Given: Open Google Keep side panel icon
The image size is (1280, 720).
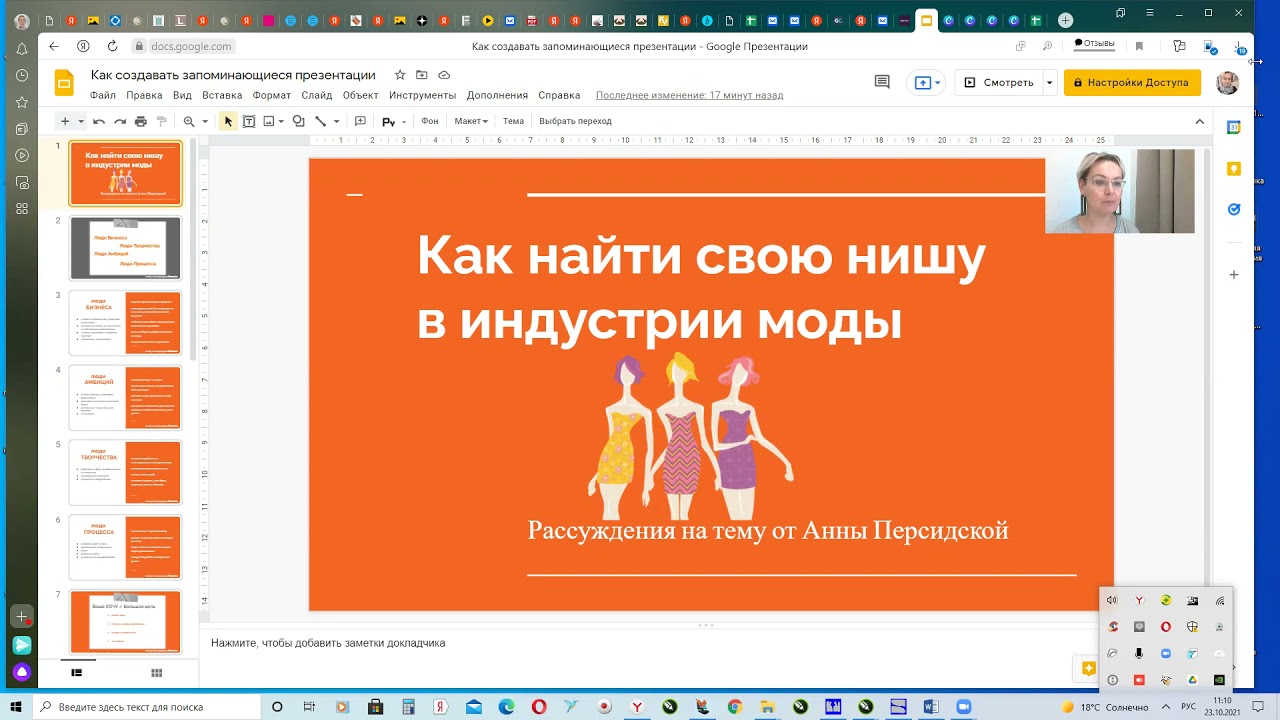Looking at the screenshot, I should pyautogui.click(x=1234, y=169).
